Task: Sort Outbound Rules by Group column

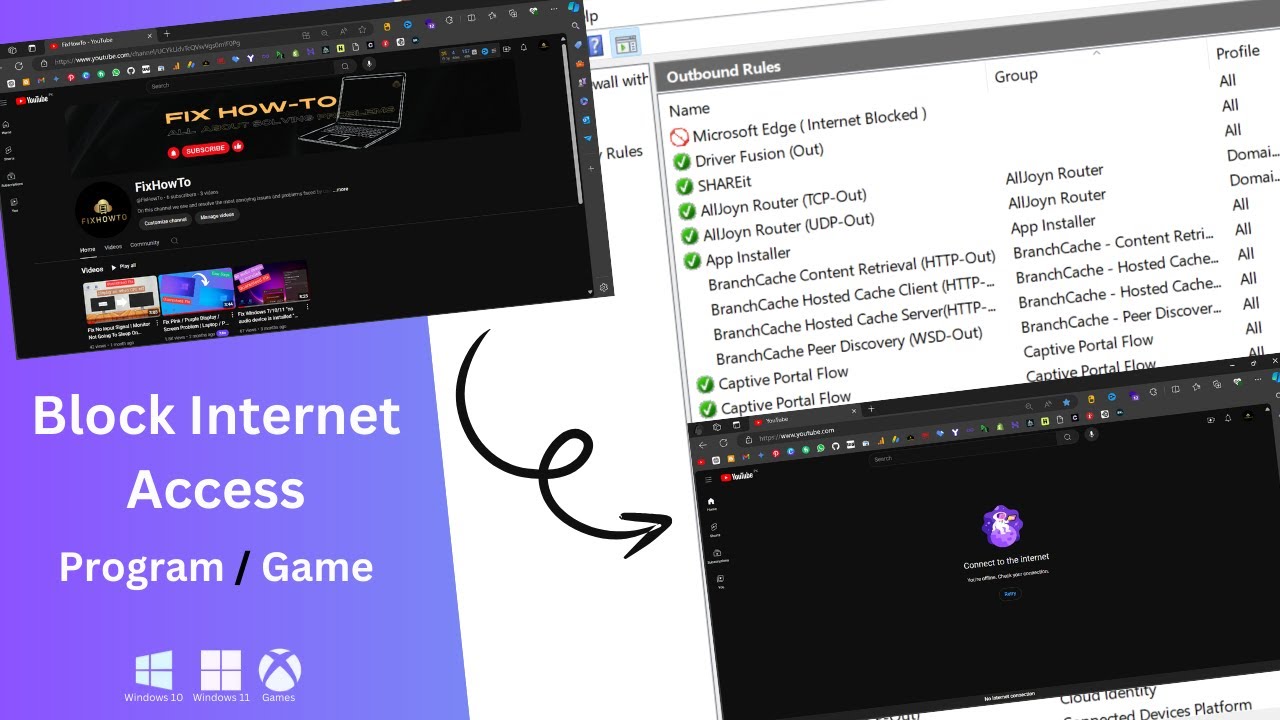Action: tap(1015, 75)
